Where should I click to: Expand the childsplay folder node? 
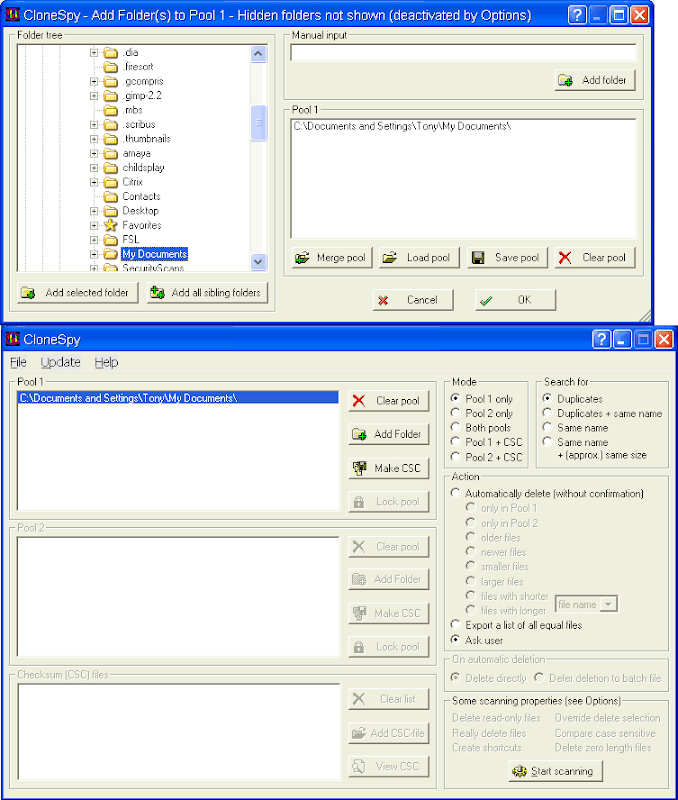94,167
